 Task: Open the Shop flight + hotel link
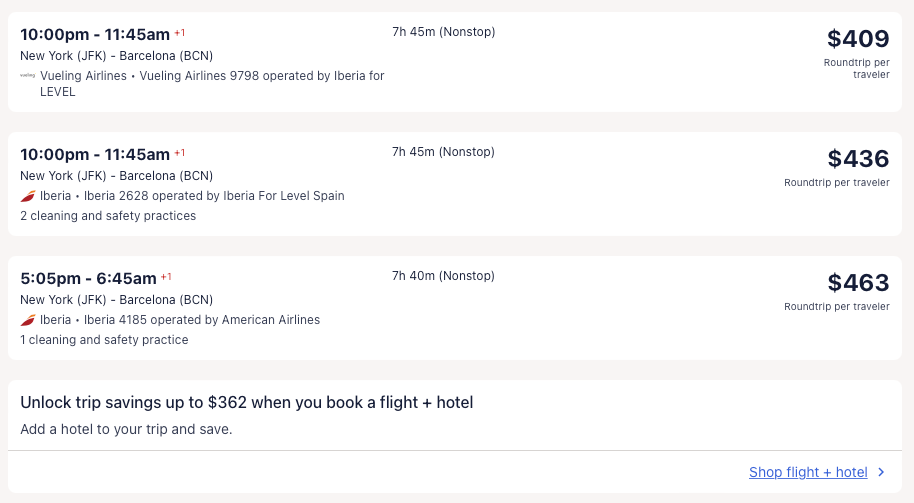(808, 472)
